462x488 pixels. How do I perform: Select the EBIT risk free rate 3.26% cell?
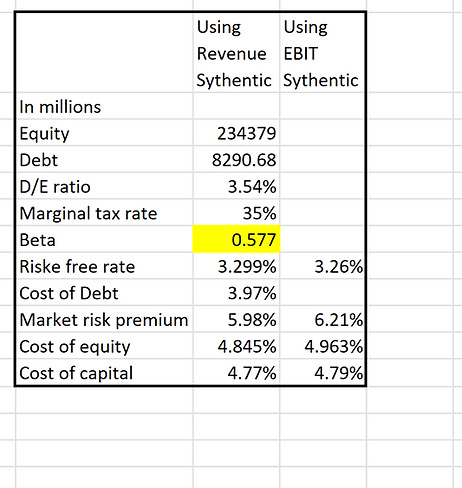click(x=323, y=266)
